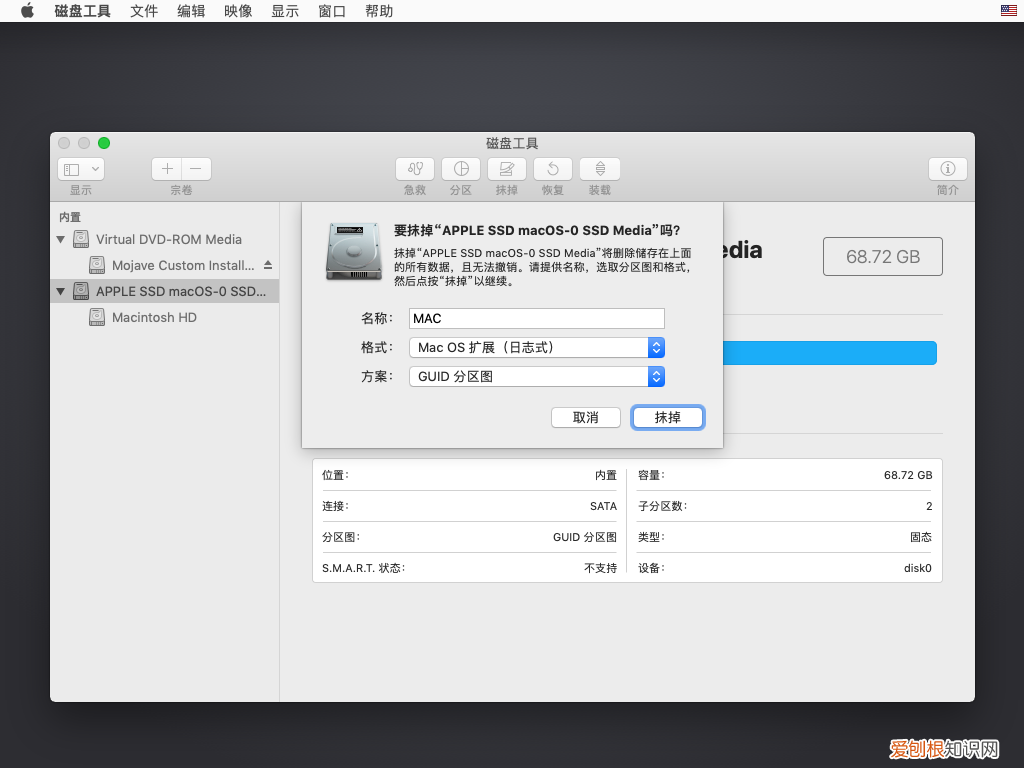1024x768 pixels.
Task: Open the 方案 scheme dropdown
Action: 537,376
